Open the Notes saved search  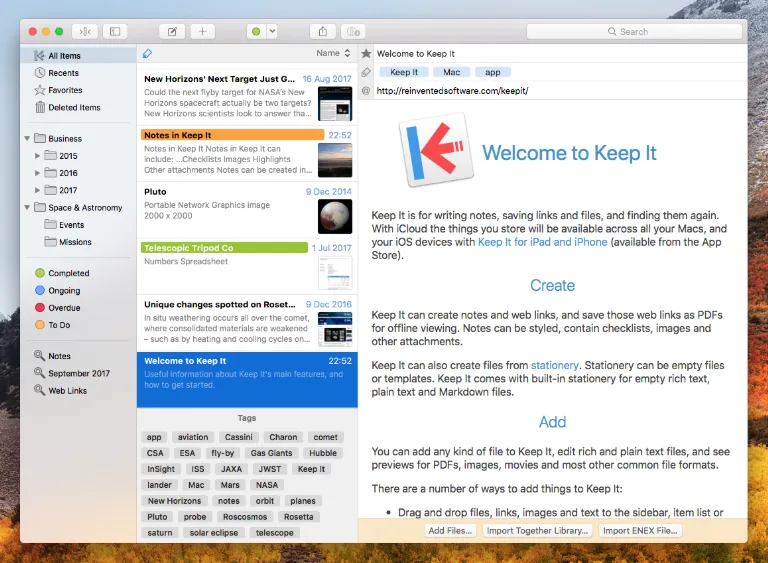[x=52, y=356]
